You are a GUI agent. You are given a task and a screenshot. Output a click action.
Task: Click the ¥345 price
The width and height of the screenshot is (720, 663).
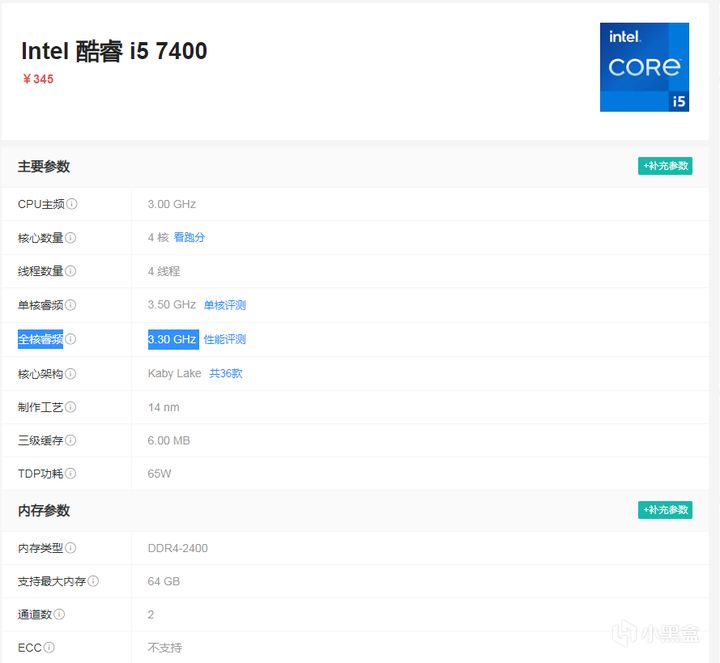pos(38,79)
